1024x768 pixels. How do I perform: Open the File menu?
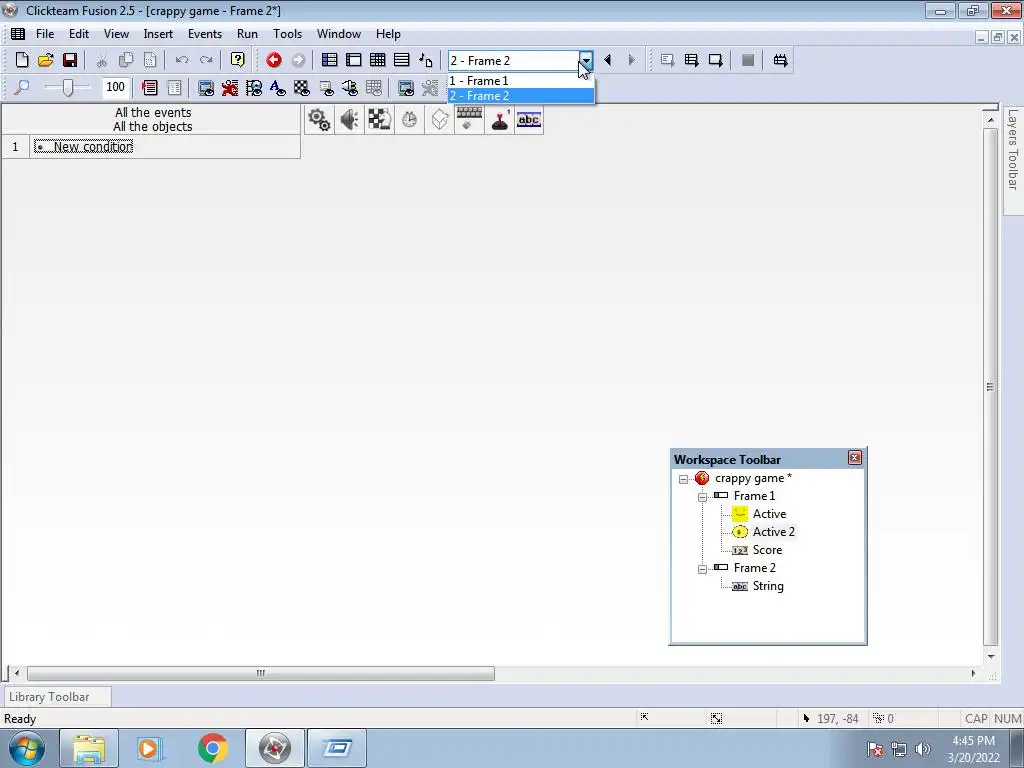45,34
